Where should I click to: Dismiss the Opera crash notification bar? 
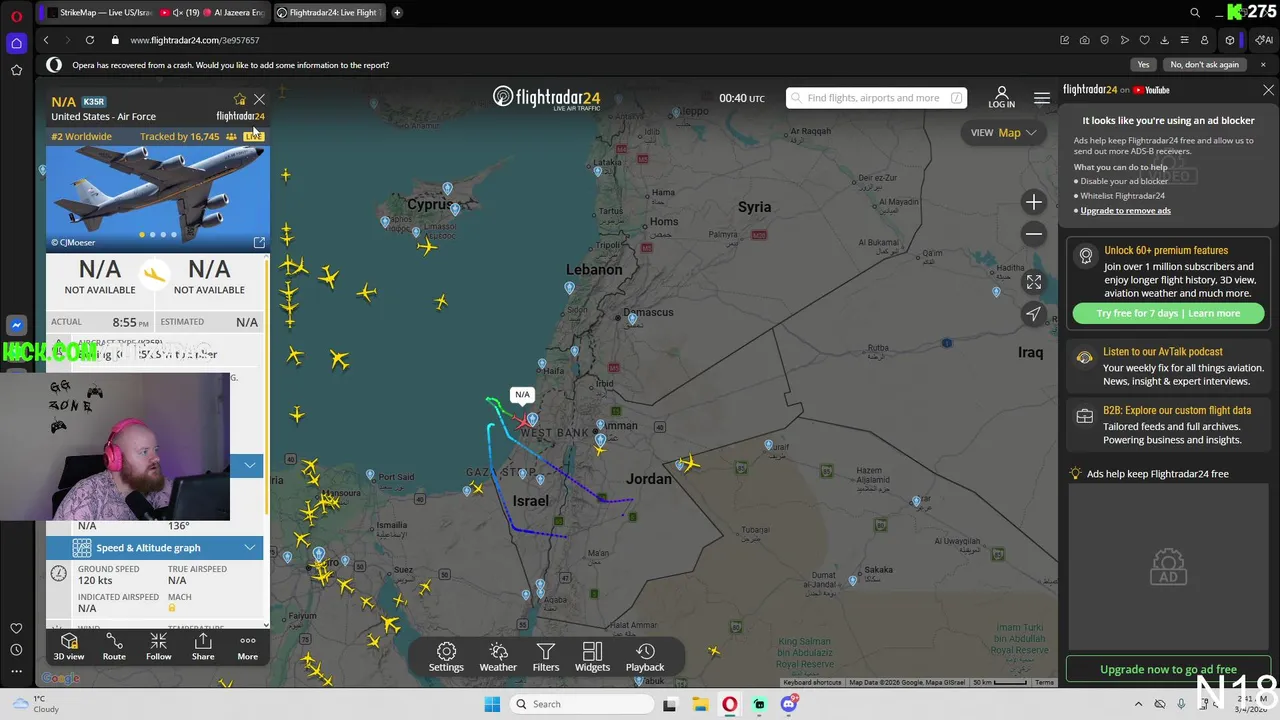(x=1263, y=65)
